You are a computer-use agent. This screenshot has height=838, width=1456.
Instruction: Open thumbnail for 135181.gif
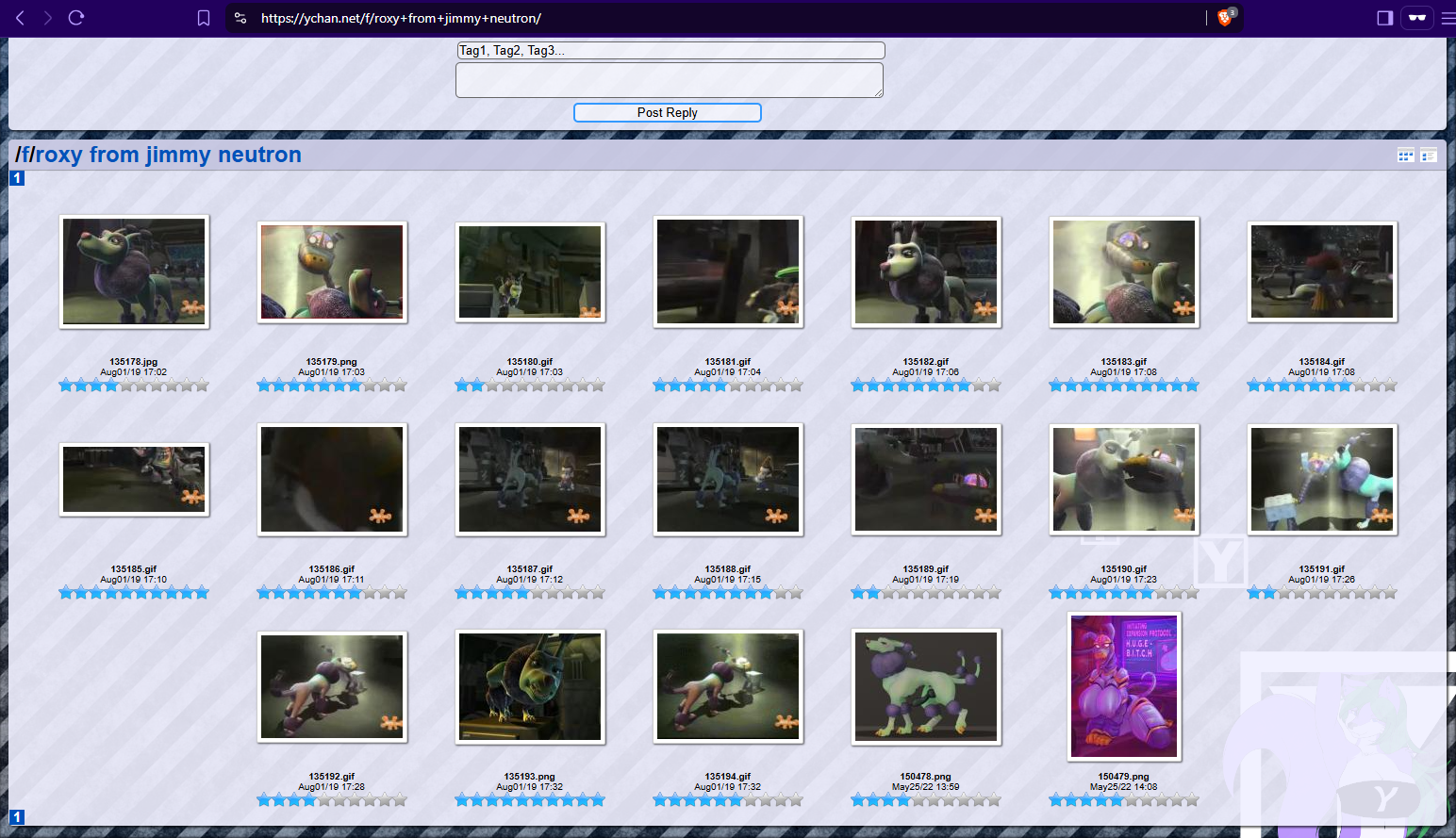click(x=728, y=271)
